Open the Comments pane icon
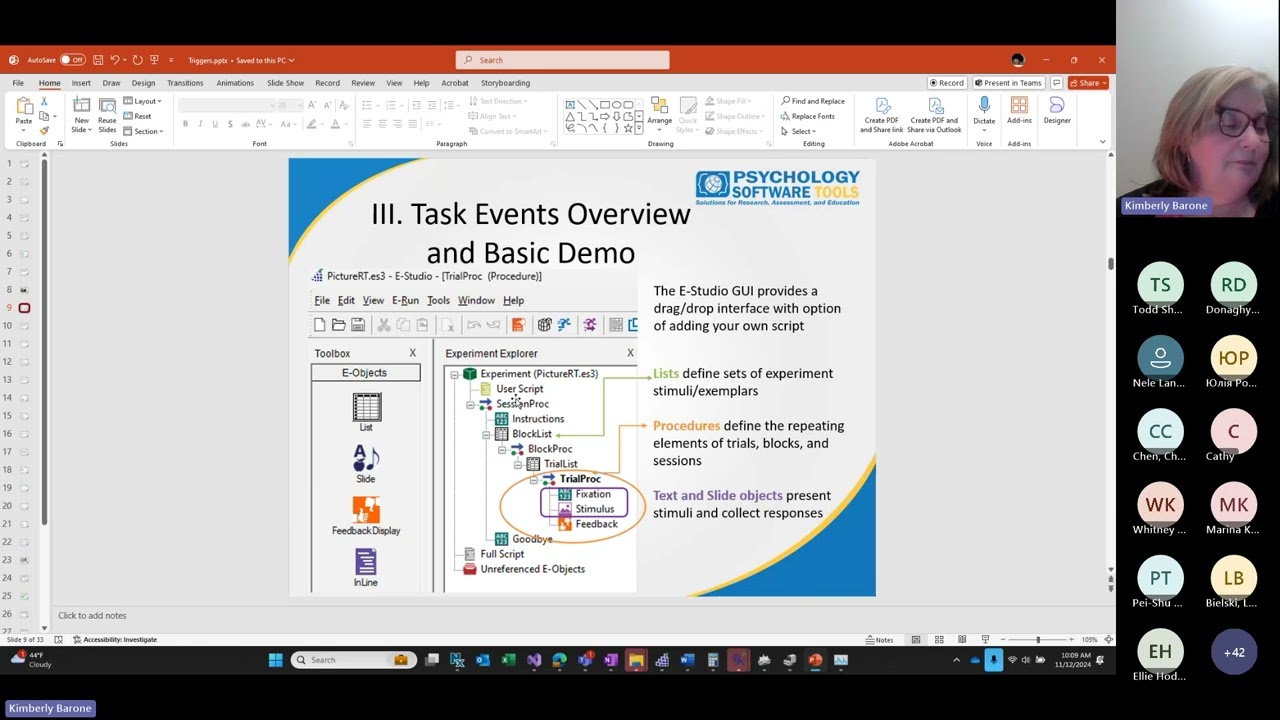The width and height of the screenshot is (1280, 720). point(1056,83)
